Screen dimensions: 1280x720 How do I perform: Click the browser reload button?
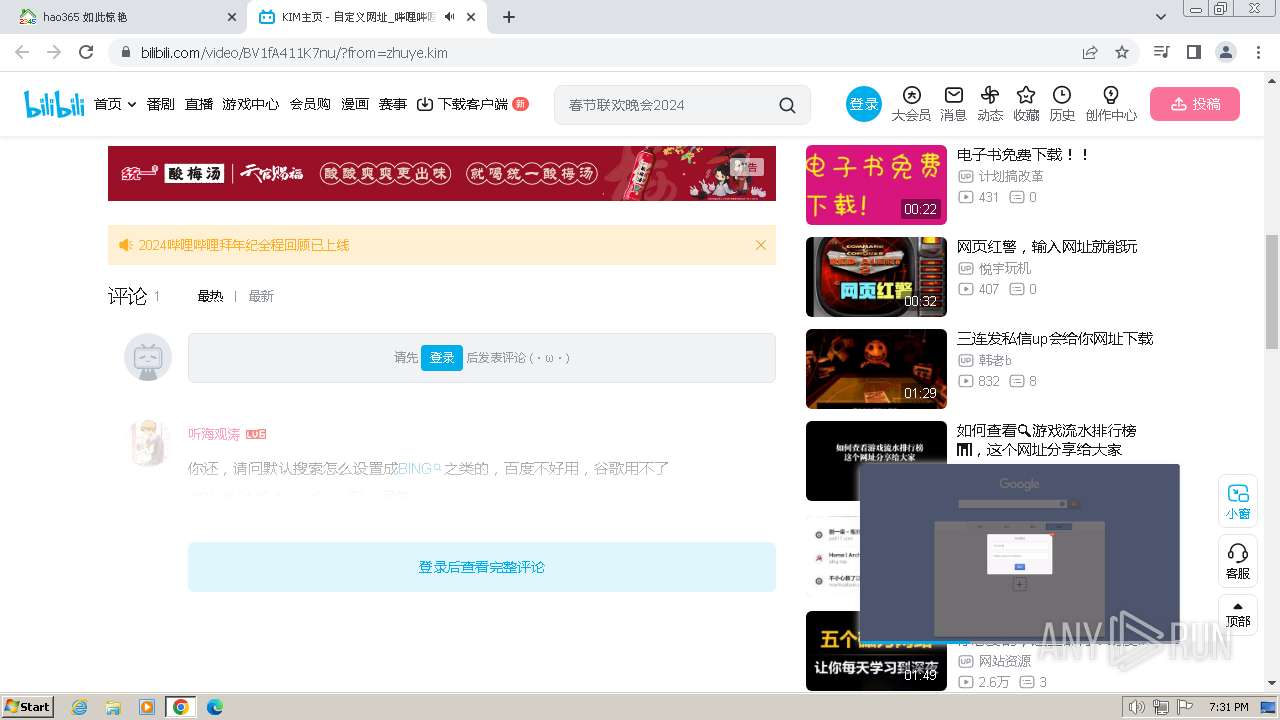coord(86,52)
